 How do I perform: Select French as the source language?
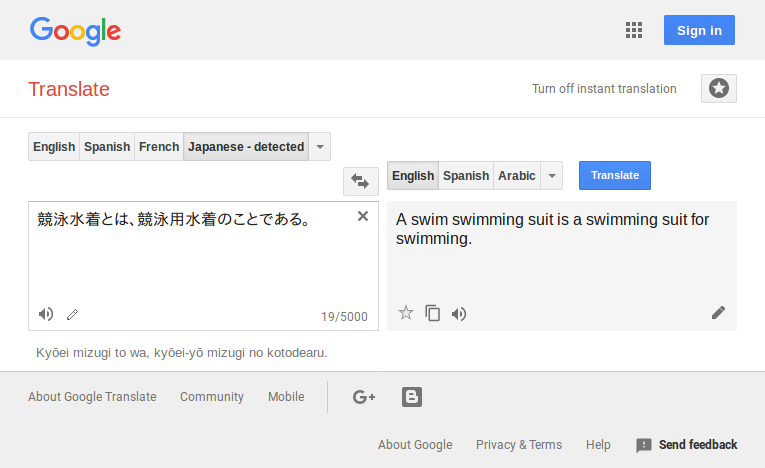159,146
